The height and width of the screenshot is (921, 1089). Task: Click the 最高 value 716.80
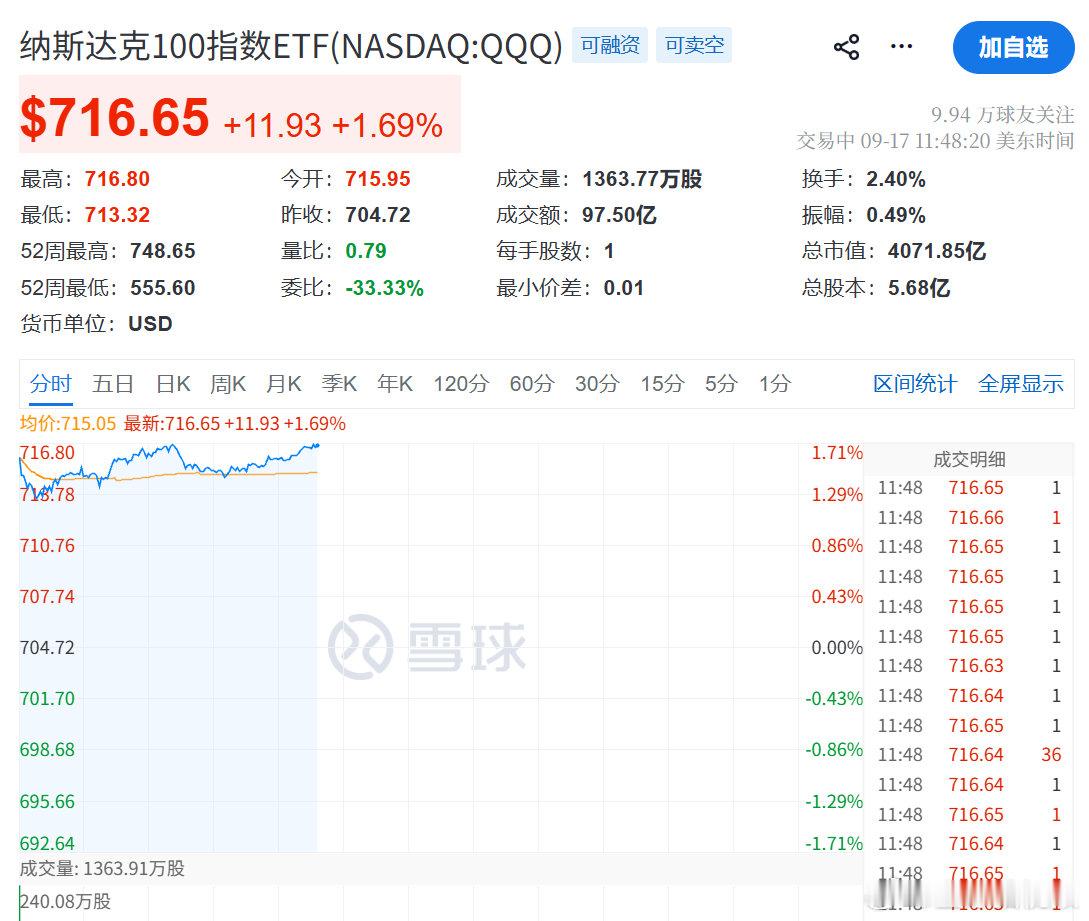coord(117,179)
